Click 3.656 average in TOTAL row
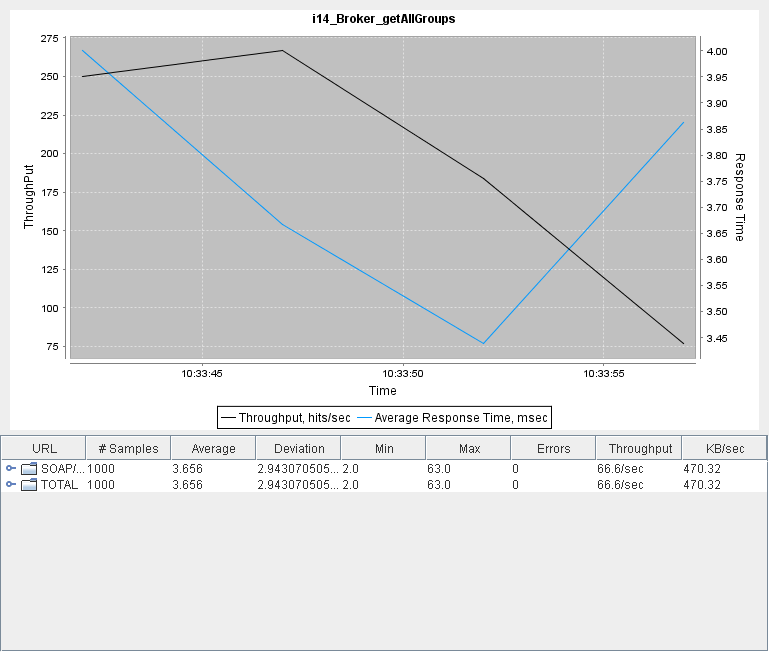This screenshot has width=769, height=652. pyautogui.click(x=187, y=485)
